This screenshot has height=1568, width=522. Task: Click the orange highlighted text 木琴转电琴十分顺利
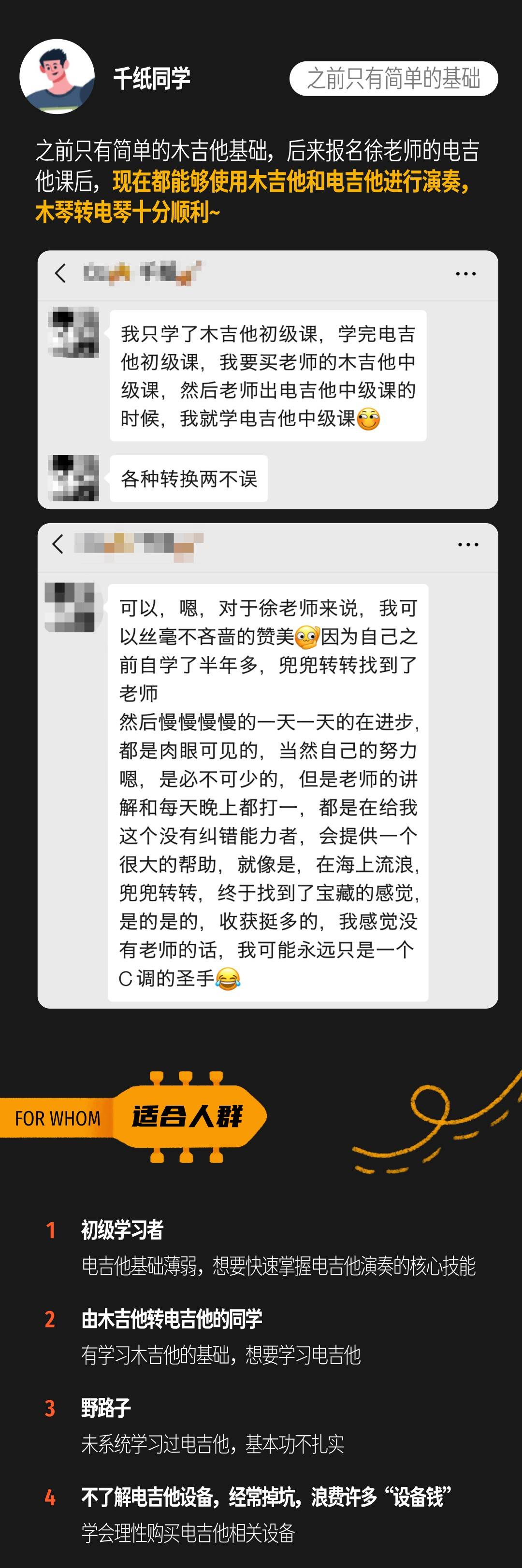127,213
